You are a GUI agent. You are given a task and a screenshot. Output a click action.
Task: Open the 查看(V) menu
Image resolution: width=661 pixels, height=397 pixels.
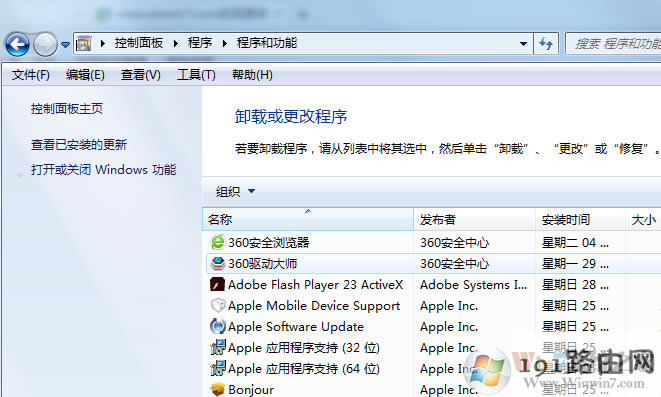click(x=140, y=75)
